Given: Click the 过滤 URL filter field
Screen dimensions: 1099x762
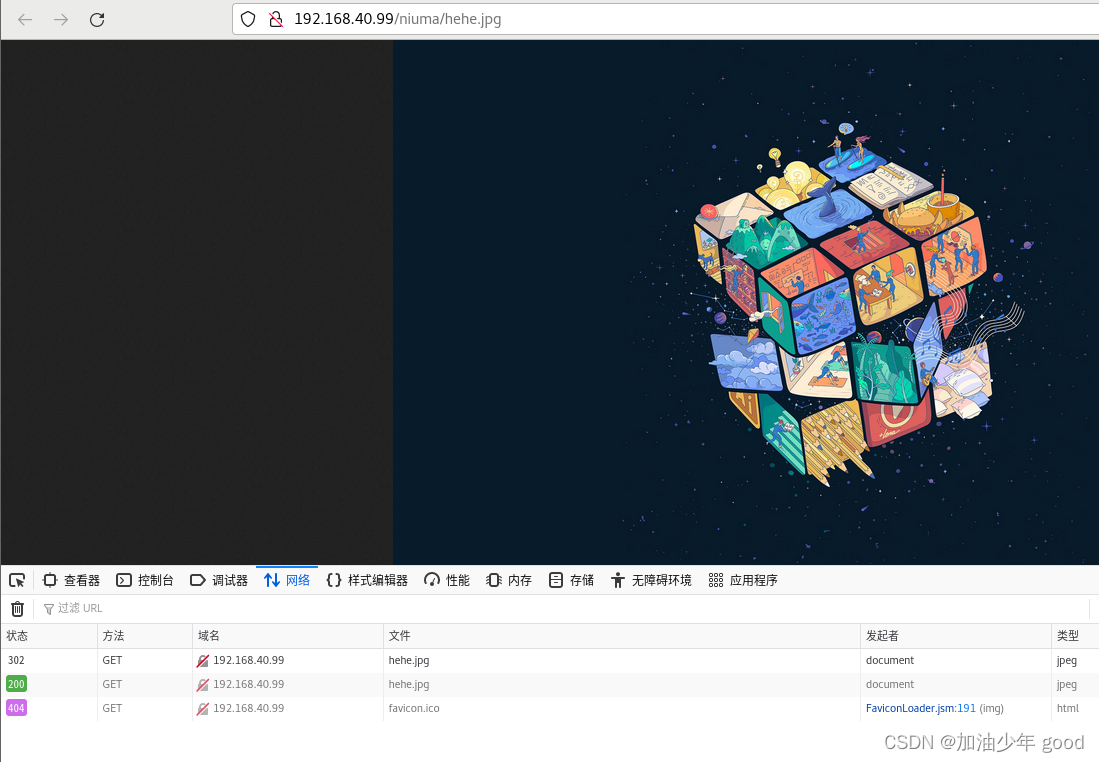Looking at the screenshot, I should [561, 608].
